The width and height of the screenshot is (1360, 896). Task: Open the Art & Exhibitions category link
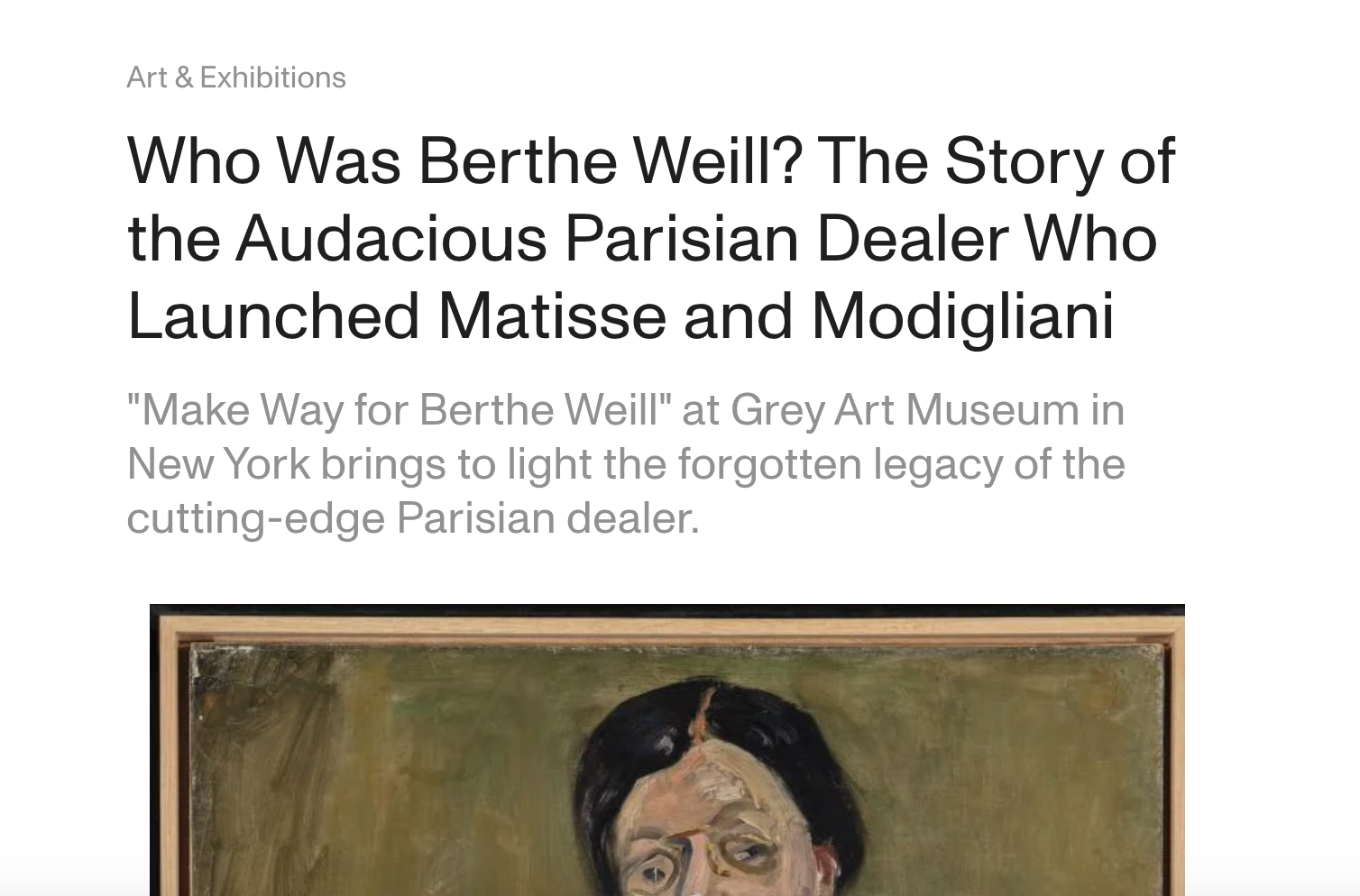[236, 78]
